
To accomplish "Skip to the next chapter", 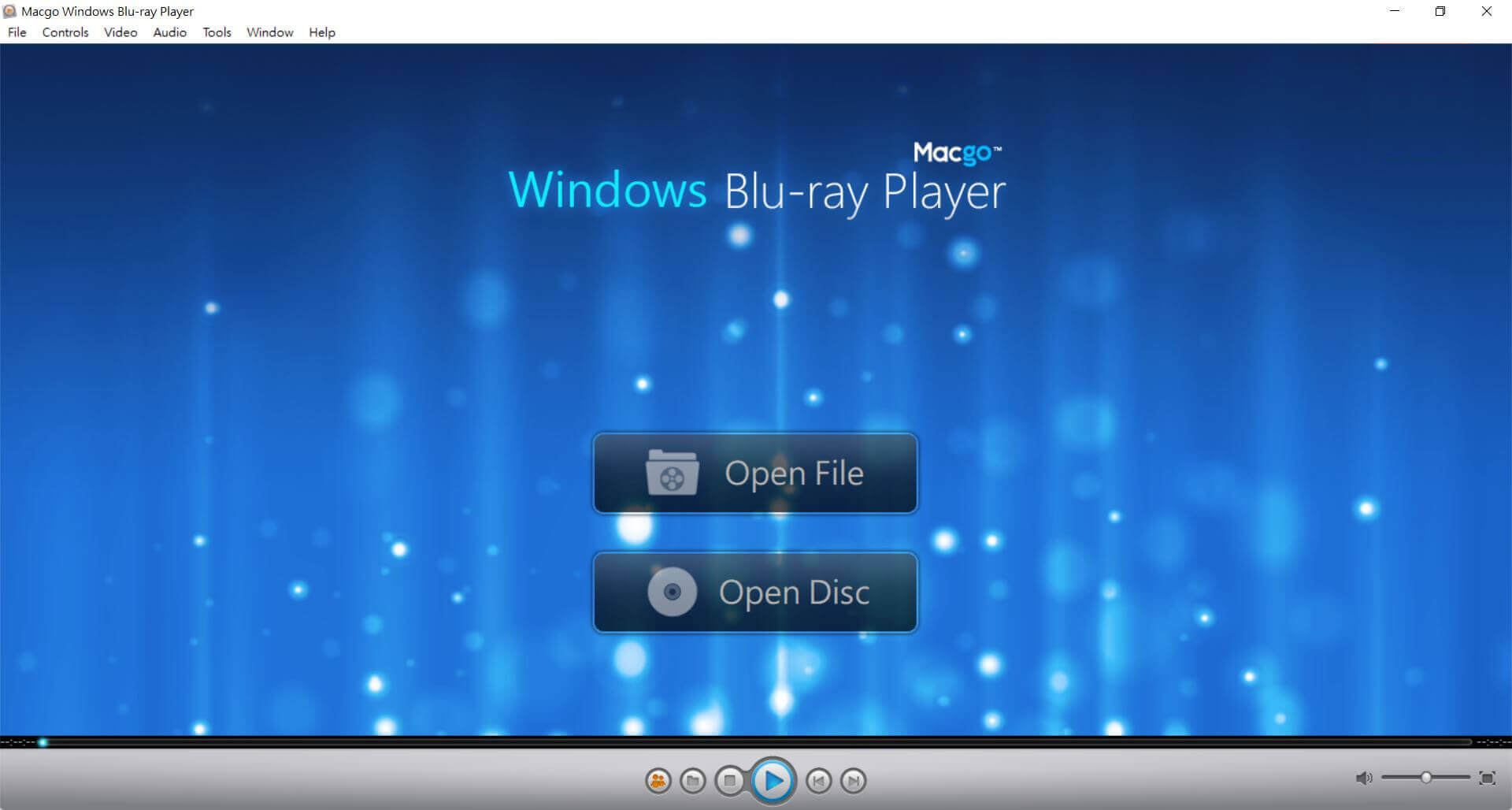I will coord(854,781).
